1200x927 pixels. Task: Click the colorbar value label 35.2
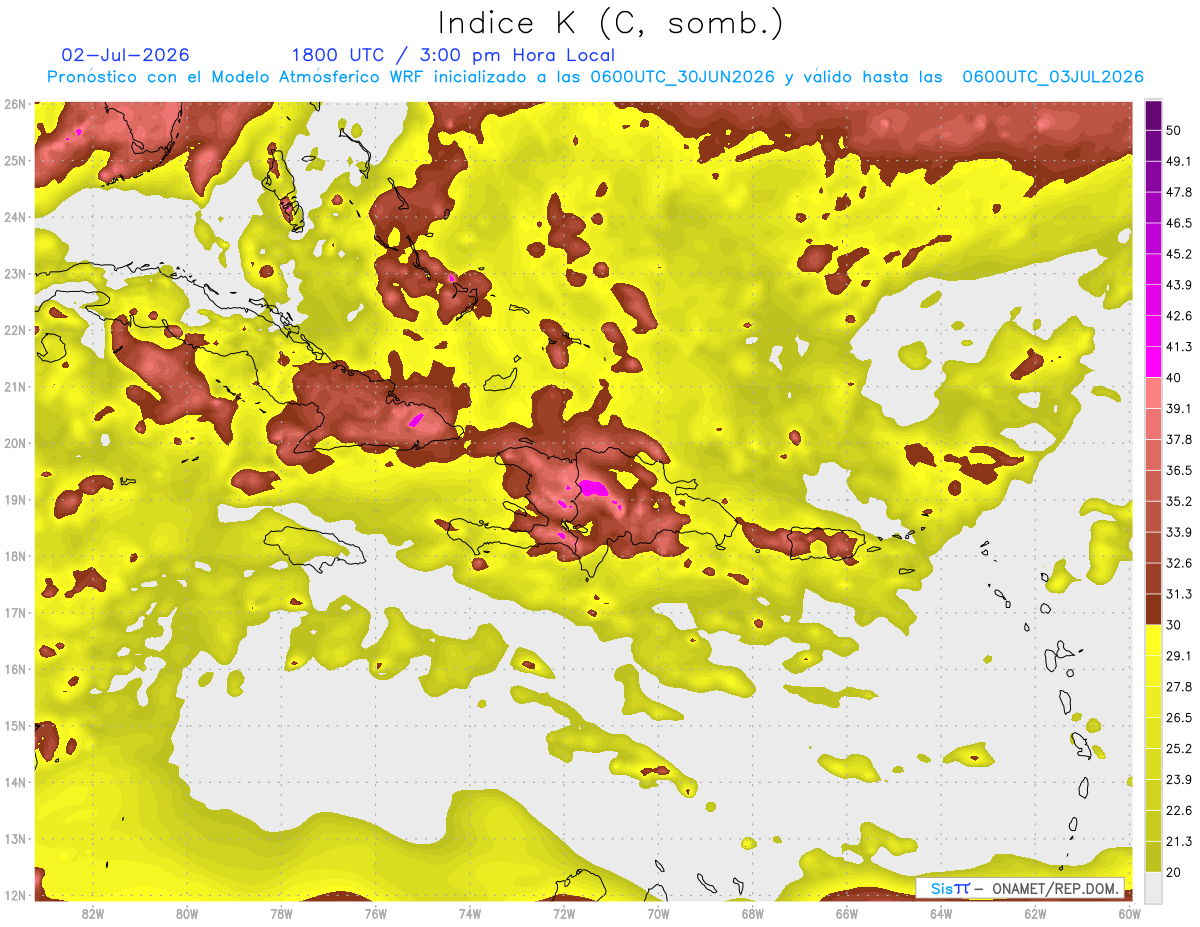[x=1179, y=501]
